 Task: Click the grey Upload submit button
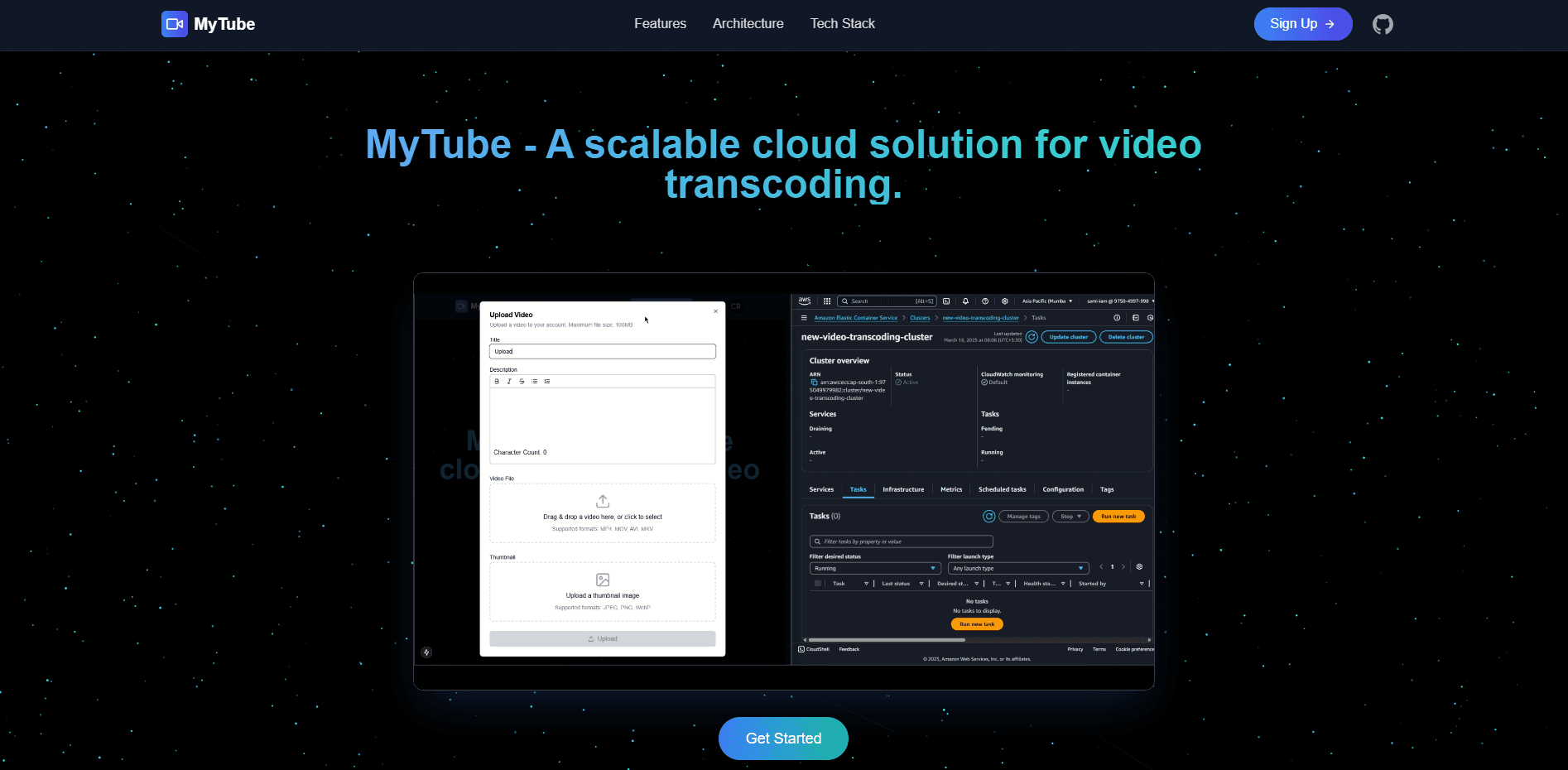(603, 639)
